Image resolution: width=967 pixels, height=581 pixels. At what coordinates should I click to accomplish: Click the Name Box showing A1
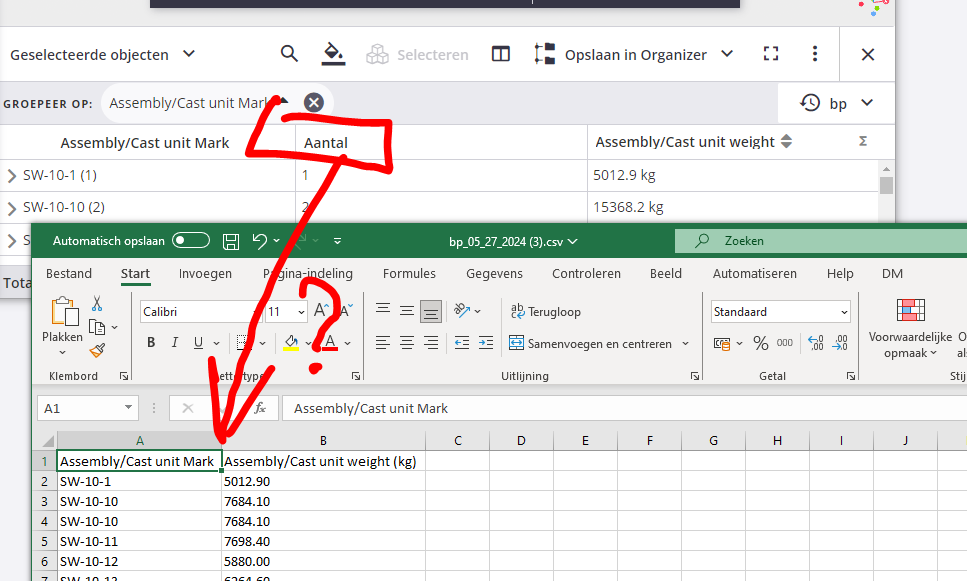click(x=88, y=408)
